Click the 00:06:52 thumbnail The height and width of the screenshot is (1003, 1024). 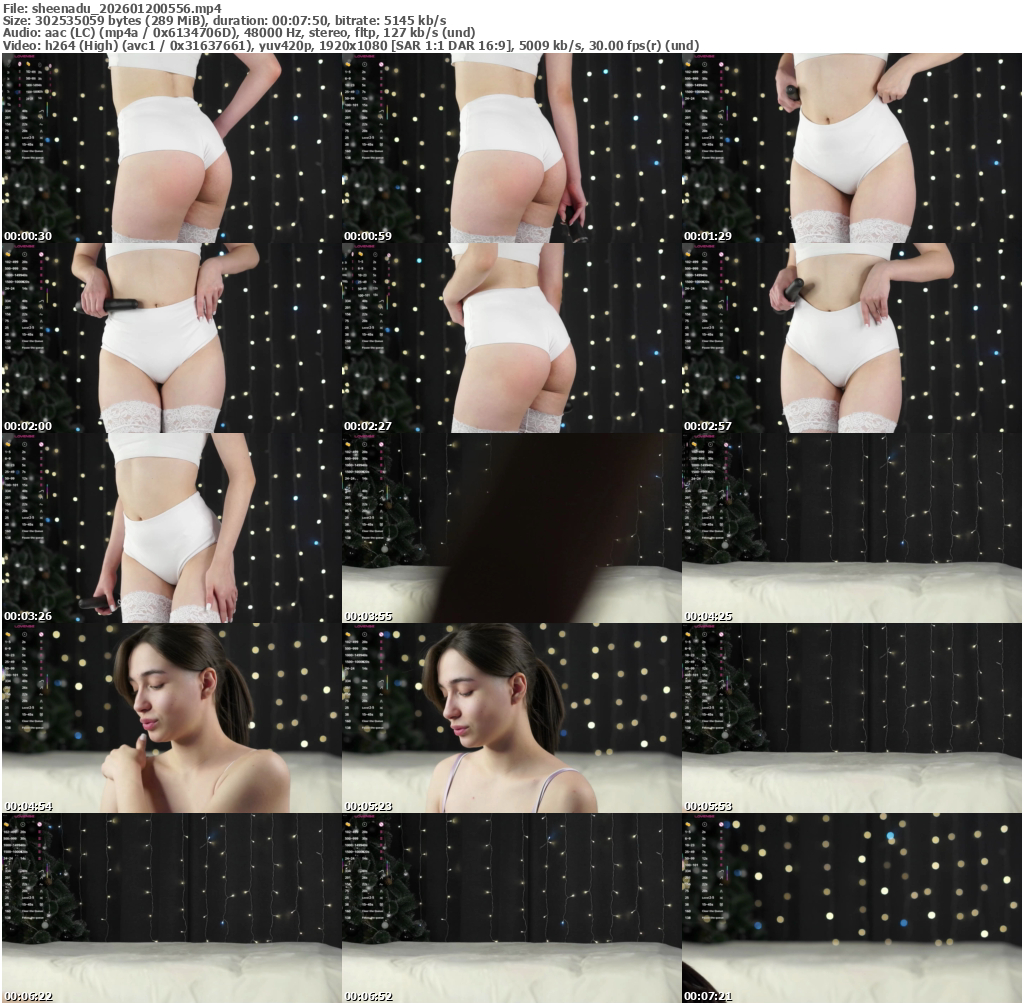tap(511, 908)
